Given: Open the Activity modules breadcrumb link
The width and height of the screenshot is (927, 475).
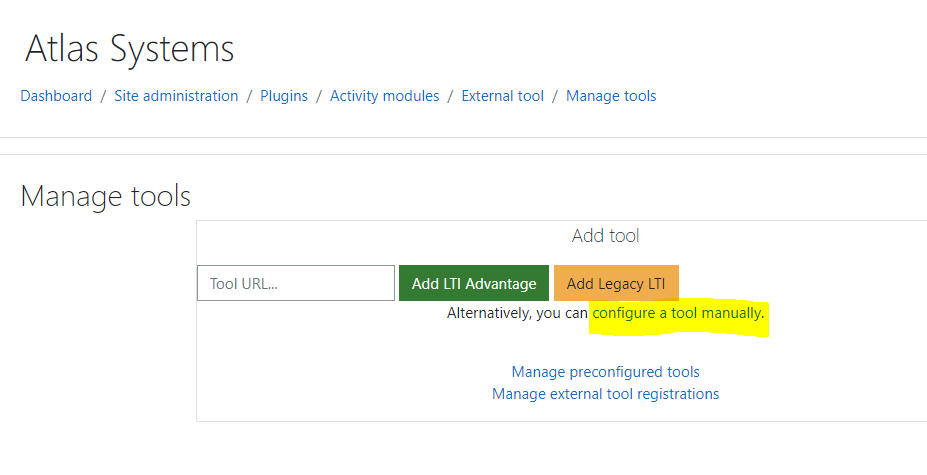Looking at the screenshot, I should tap(384, 96).
